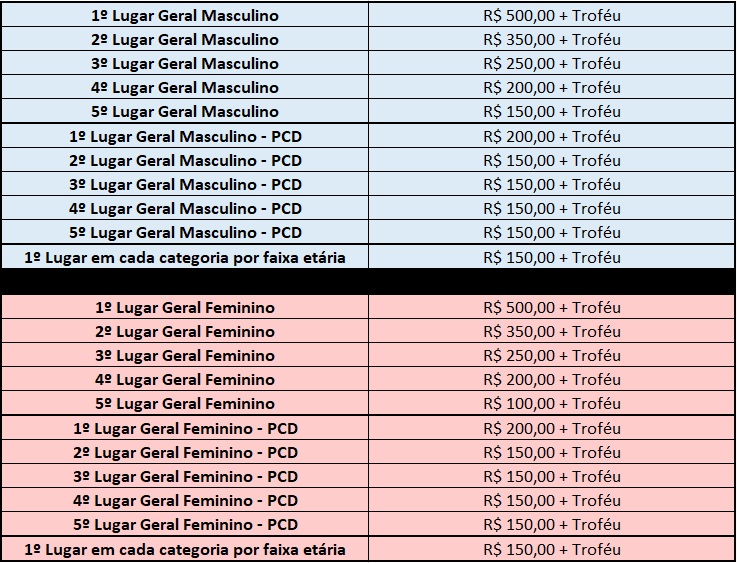Select the black separator row between tables

368,282
